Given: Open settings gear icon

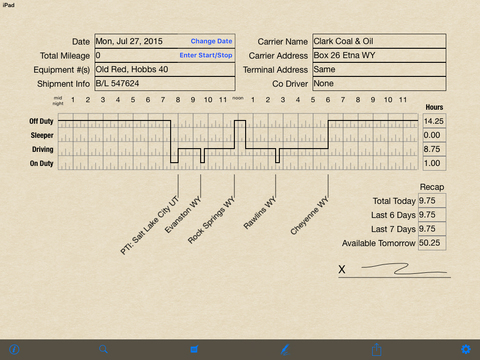Looking at the screenshot, I should coord(466,349).
